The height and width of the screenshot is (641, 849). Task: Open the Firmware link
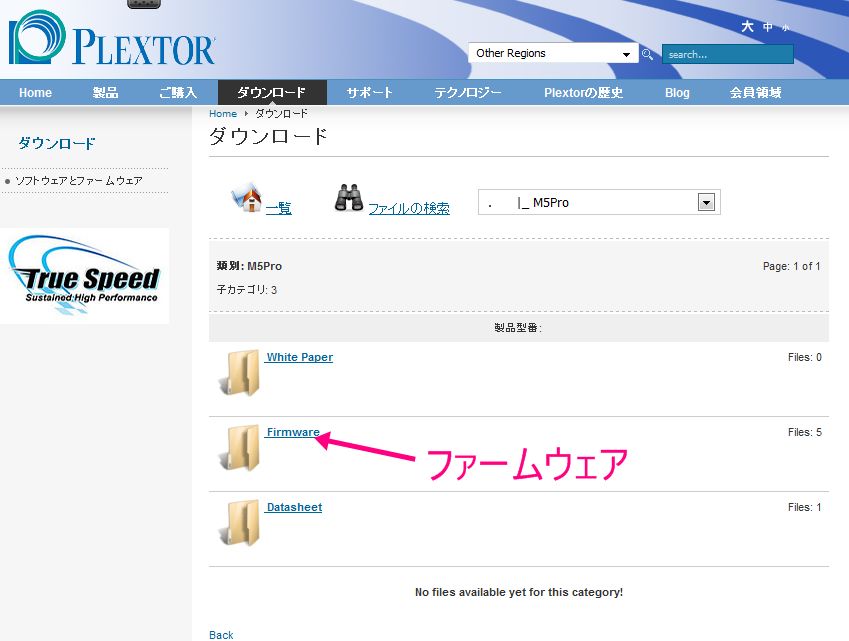click(x=292, y=432)
